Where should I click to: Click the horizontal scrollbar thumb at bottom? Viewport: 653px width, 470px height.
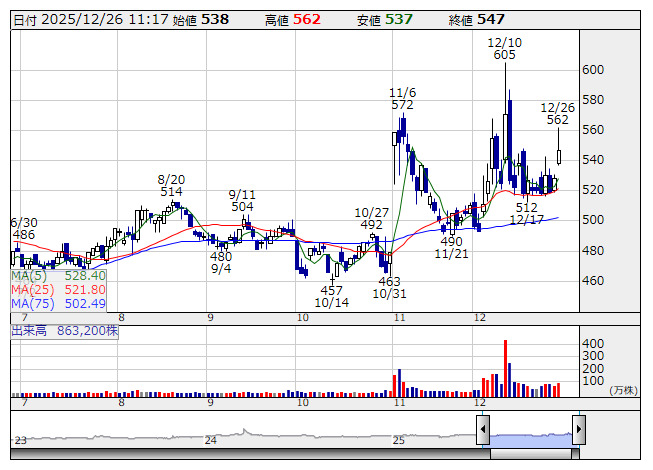[531, 454]
